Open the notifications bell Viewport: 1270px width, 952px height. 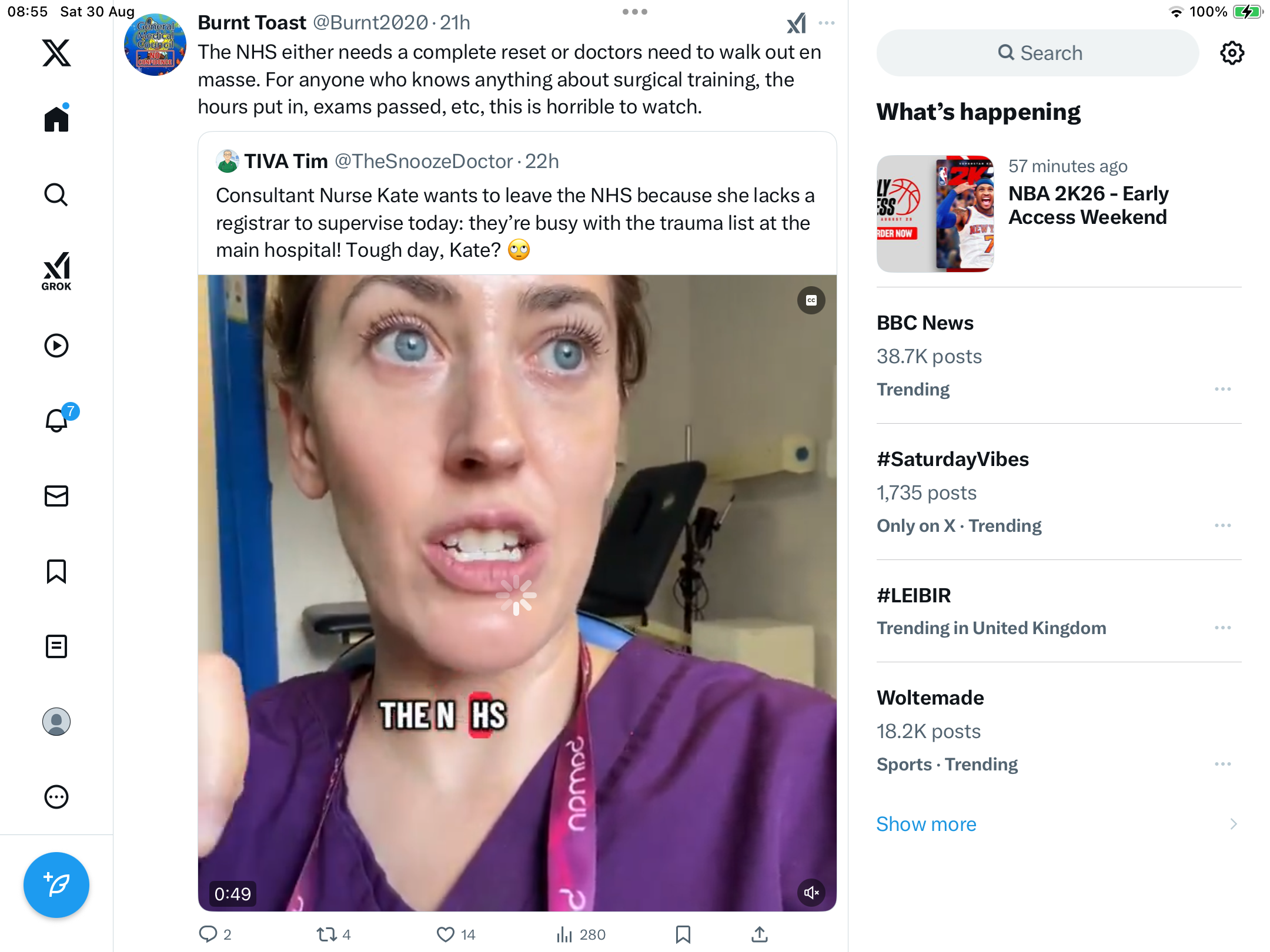[56, 420]
